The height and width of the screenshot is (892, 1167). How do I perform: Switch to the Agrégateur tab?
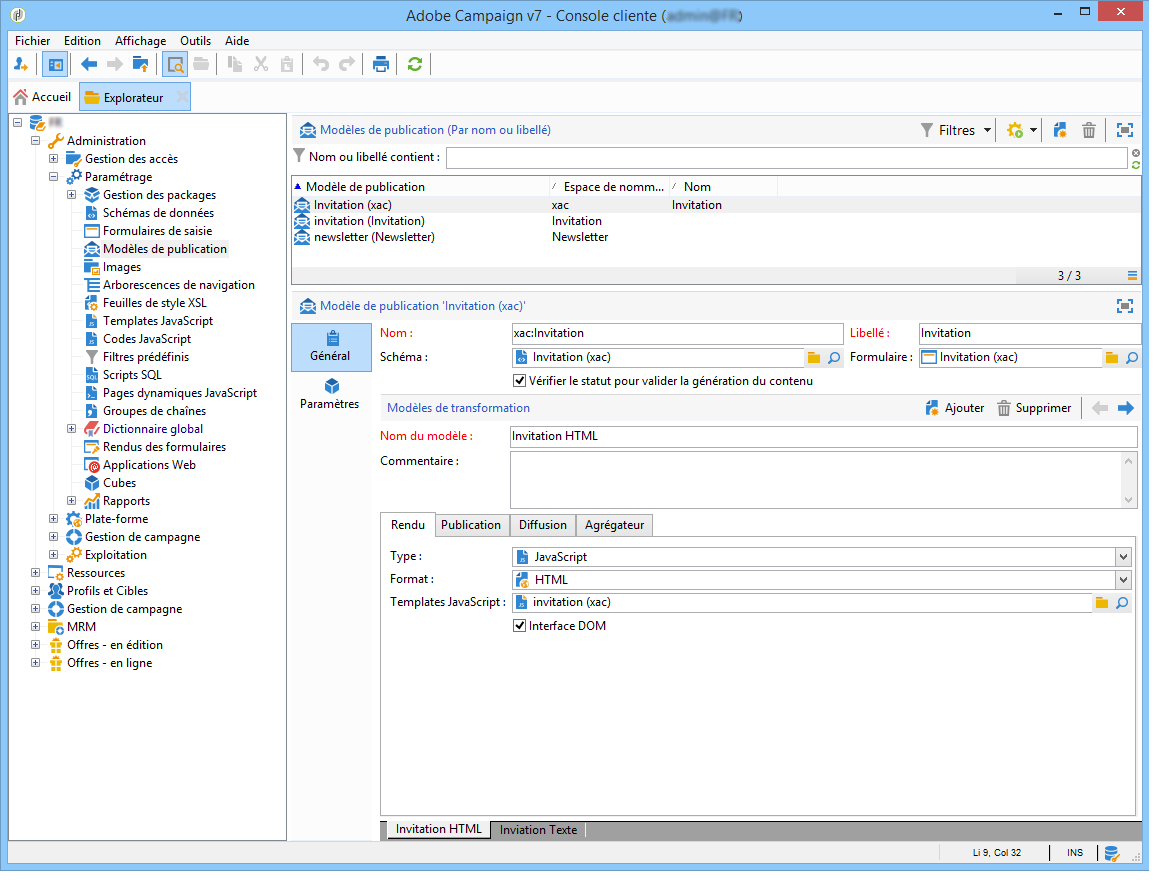coord(614,526)
